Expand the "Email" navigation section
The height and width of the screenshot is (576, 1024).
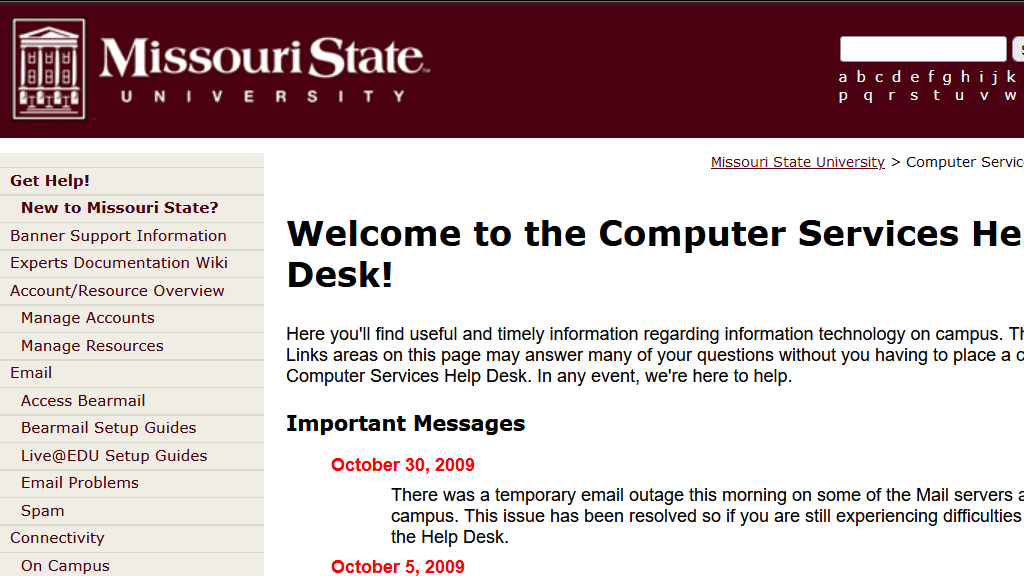[31, 372]
